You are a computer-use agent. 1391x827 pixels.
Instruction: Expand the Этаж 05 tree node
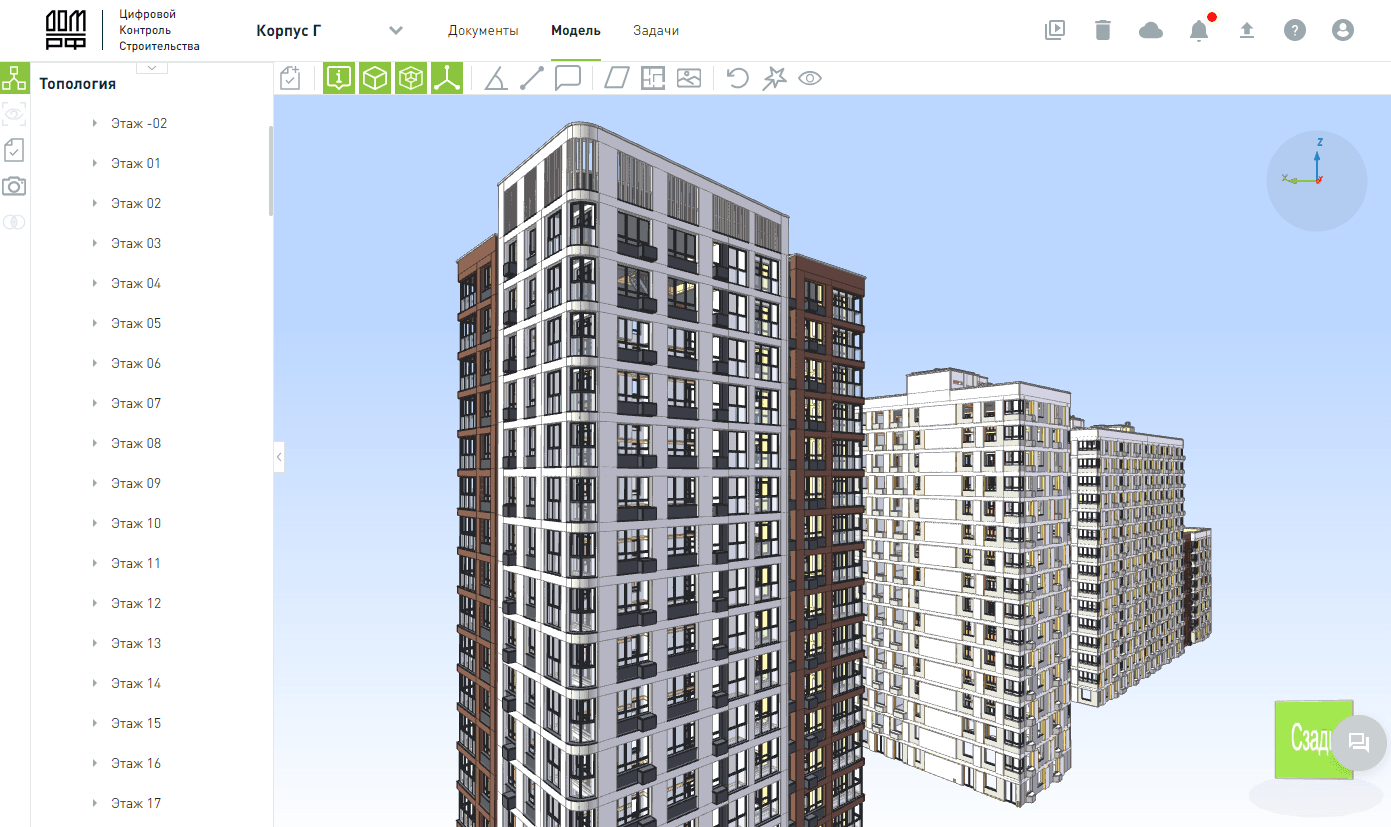pyautogui.click(x=94, y=323)
